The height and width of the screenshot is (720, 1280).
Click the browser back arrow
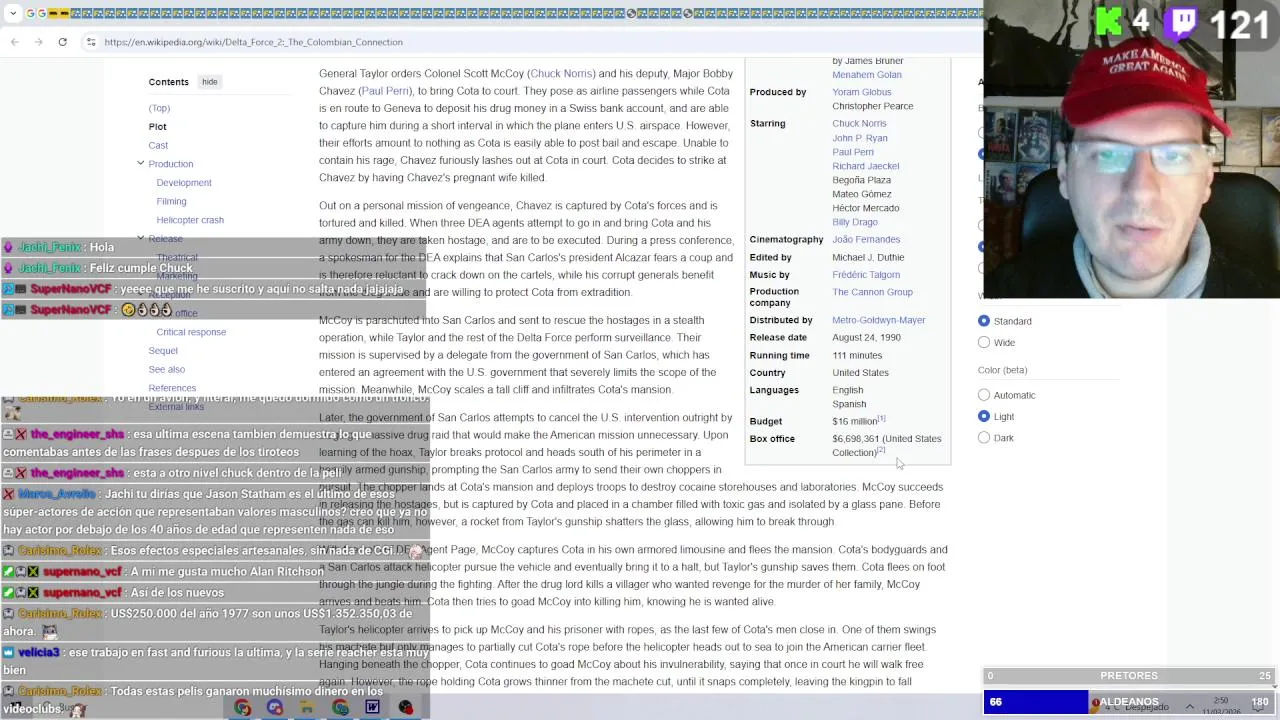point(15,42)
